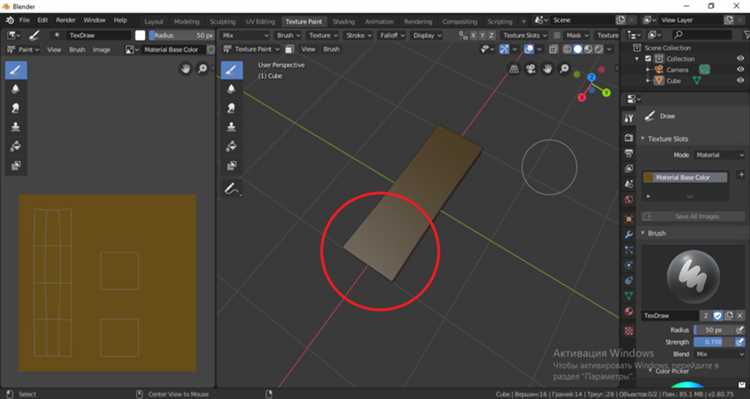The height and width of the screenshot is (399, 750).
Task: Click the viewport pan hand icon
Action: 548,69
